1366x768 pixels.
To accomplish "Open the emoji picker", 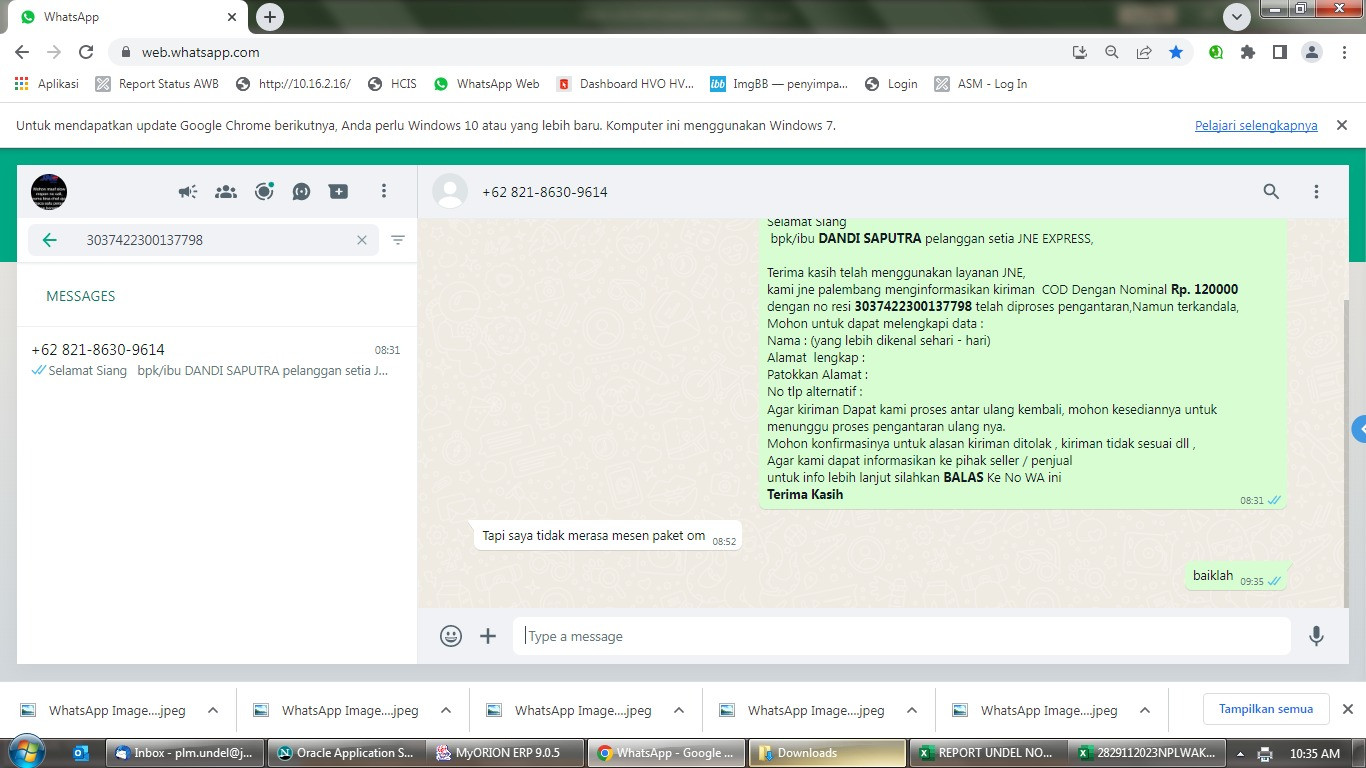I will pyautogui.click(x=451, y=636).
